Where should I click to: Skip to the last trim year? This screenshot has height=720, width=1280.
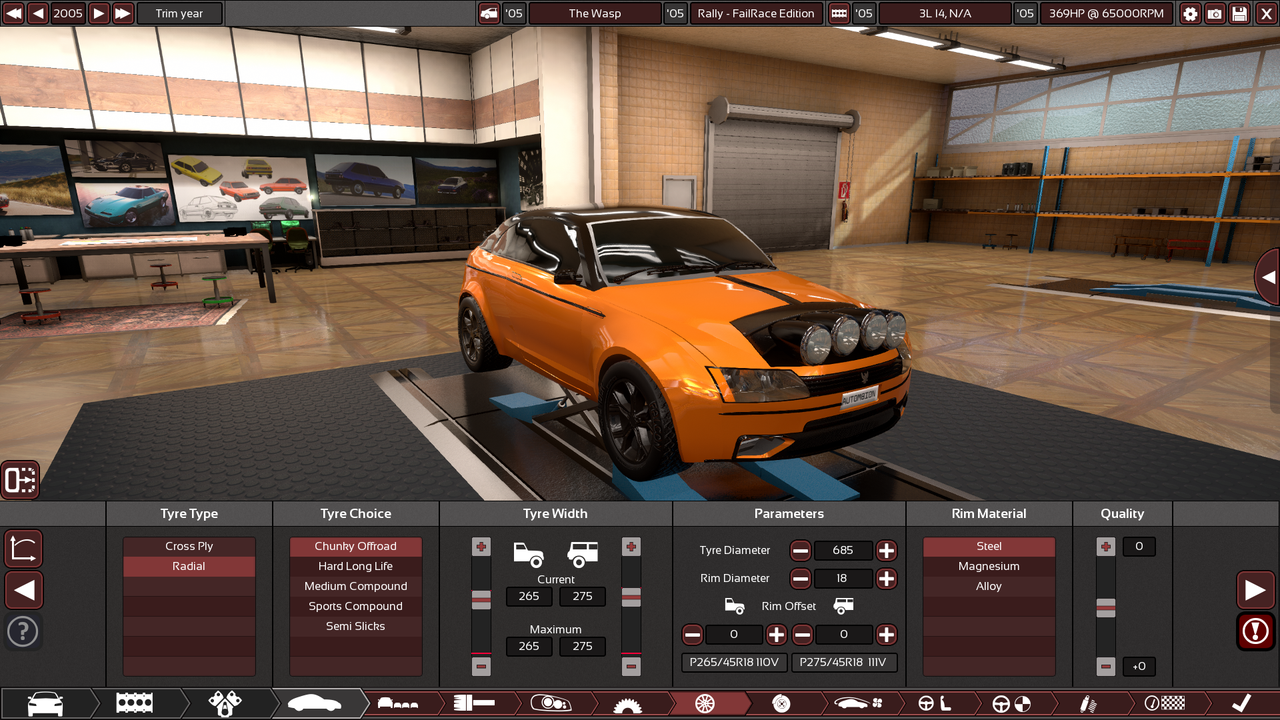[123, 14]
